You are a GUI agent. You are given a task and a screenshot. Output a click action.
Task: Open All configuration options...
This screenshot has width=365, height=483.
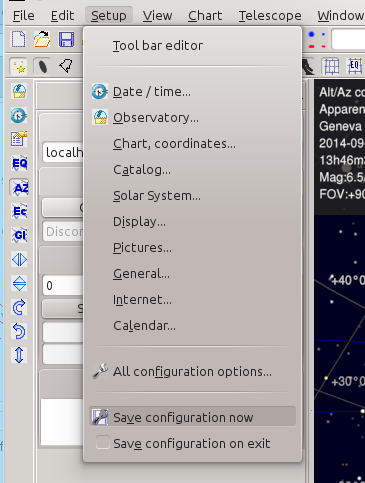pyautogui.click(x=192, y=371)
